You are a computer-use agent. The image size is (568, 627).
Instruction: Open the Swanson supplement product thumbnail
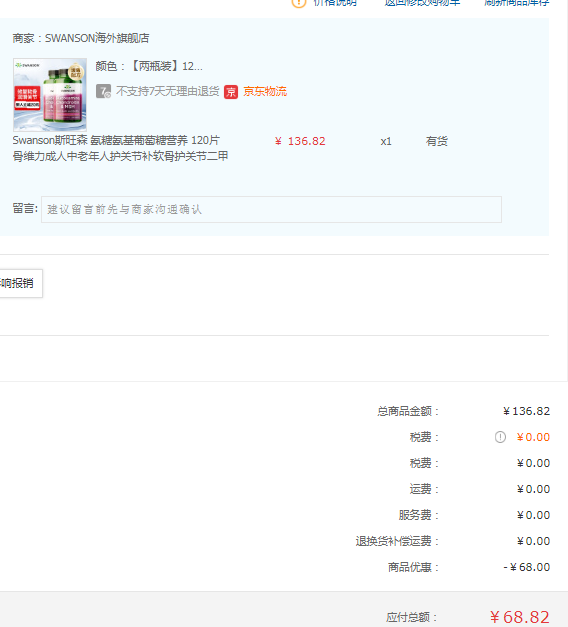point(50,95)
